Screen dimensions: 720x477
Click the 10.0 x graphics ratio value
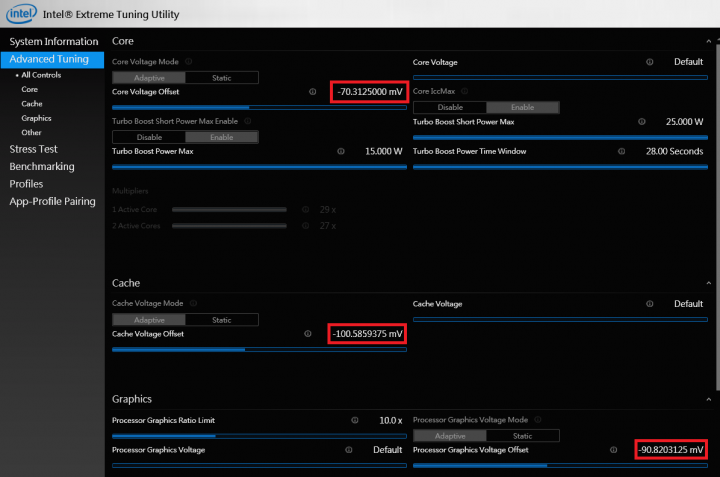coord(391,420)
